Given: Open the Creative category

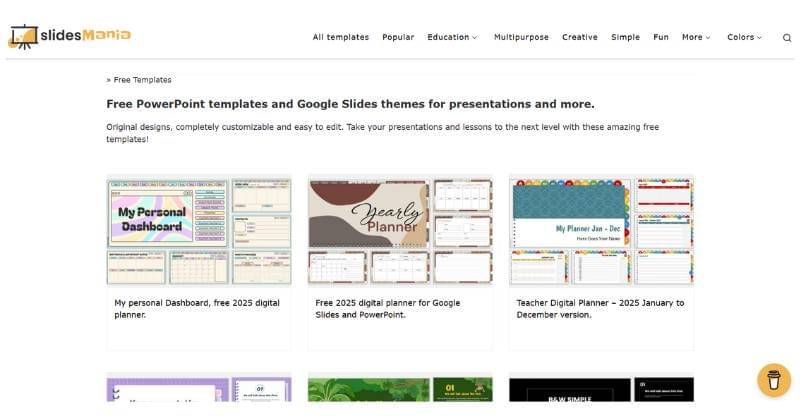Looking at the screenshot, I should click(580, 38).
